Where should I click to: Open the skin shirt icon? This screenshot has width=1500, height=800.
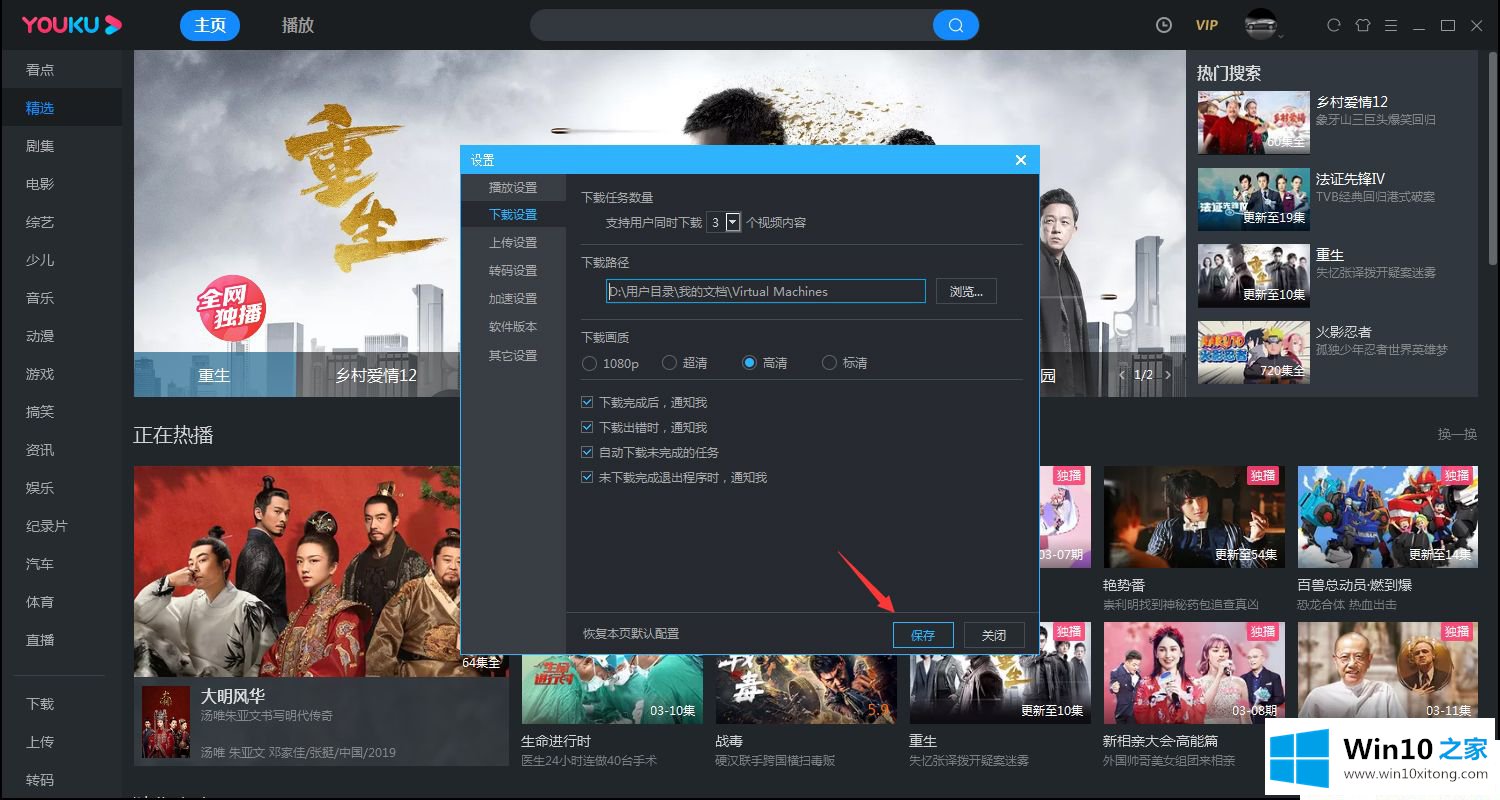(1362, 25)
